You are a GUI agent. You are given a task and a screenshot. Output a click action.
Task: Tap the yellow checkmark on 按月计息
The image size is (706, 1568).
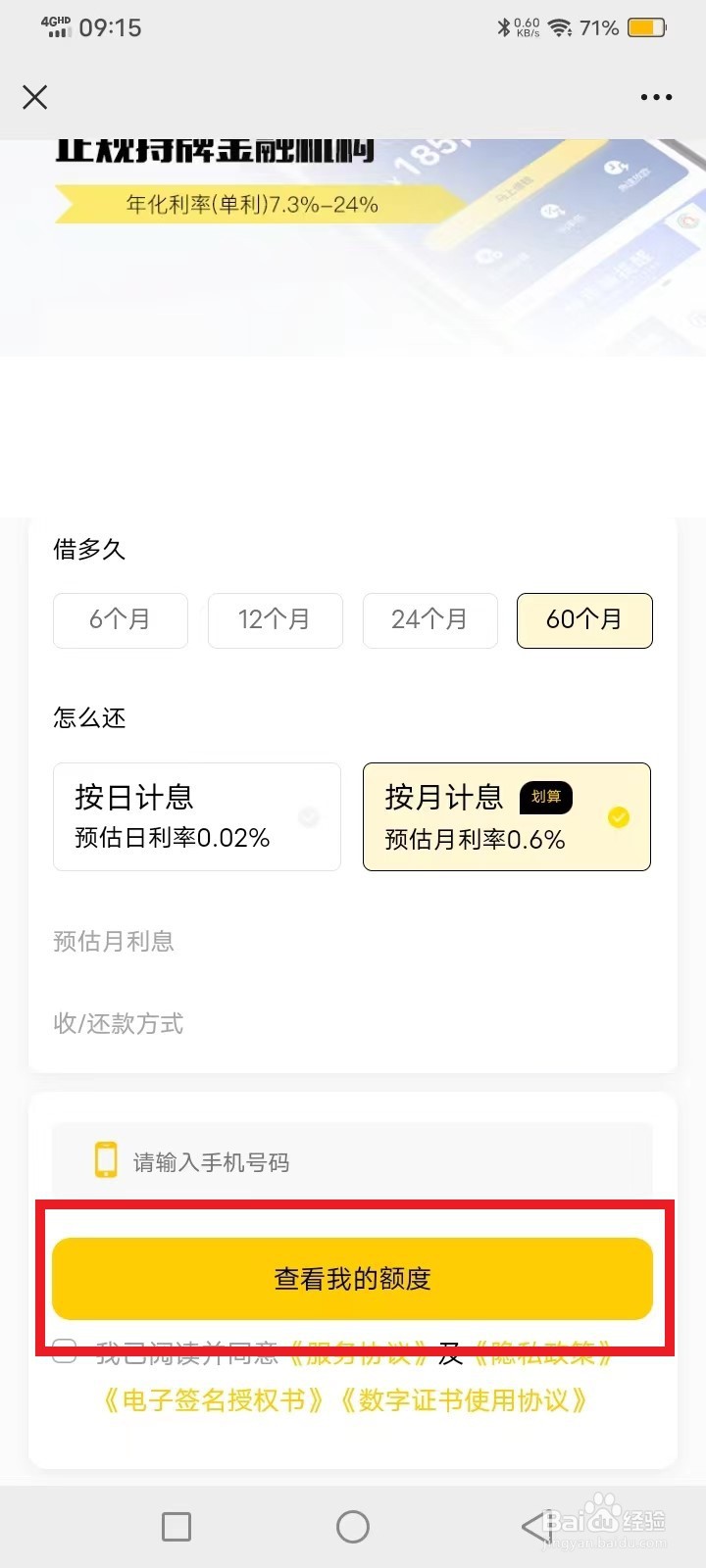click(x=619, y=817)
